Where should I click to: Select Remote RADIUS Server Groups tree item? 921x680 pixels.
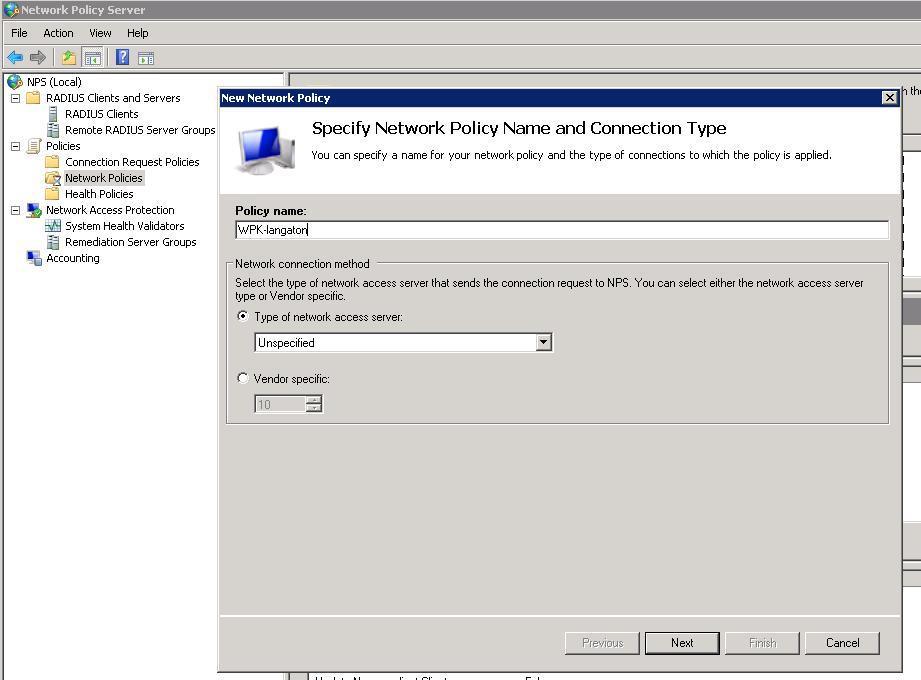point(140,130)
